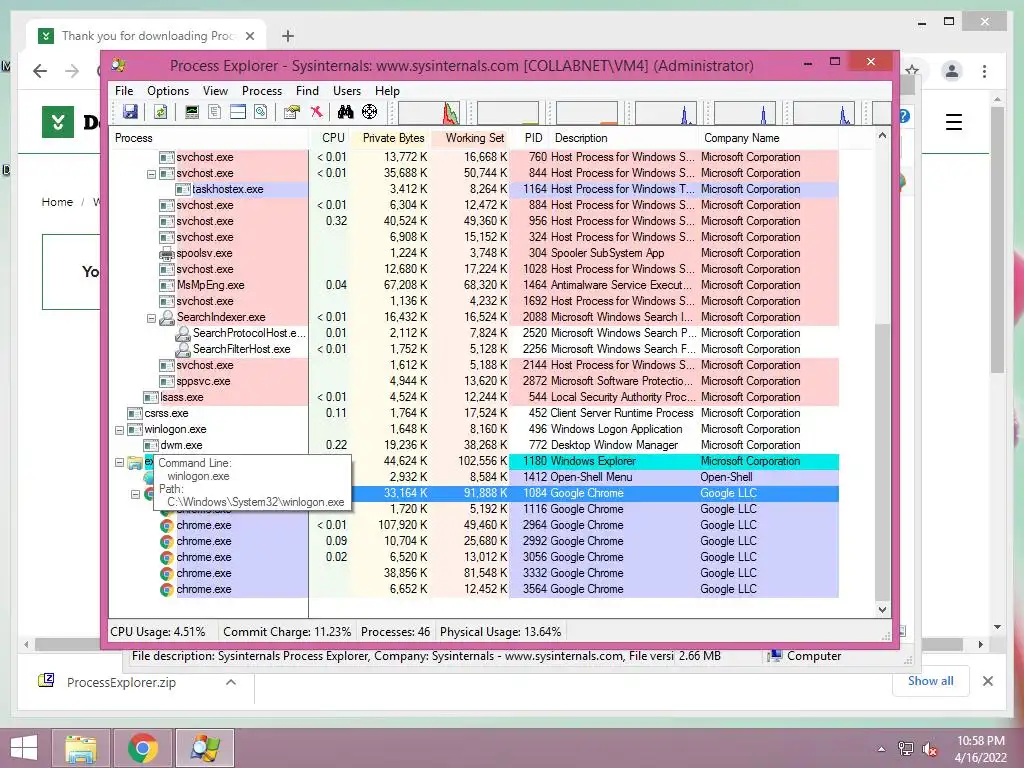Image resolution: width=1024 pixels, height=768 pixels.
Task: Click the DLL/handles view toolbar icon
Action: coord(261,112)
